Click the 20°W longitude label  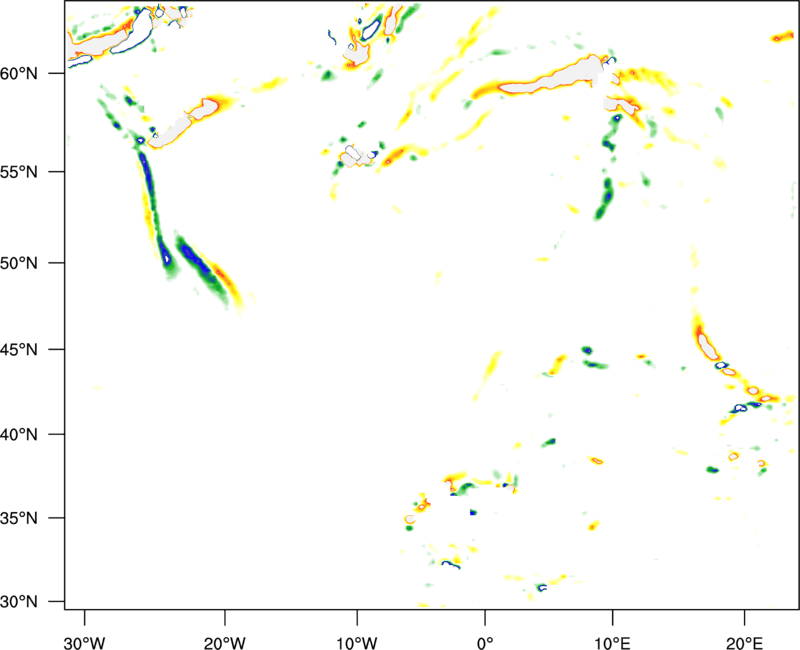tap(225, 643)
